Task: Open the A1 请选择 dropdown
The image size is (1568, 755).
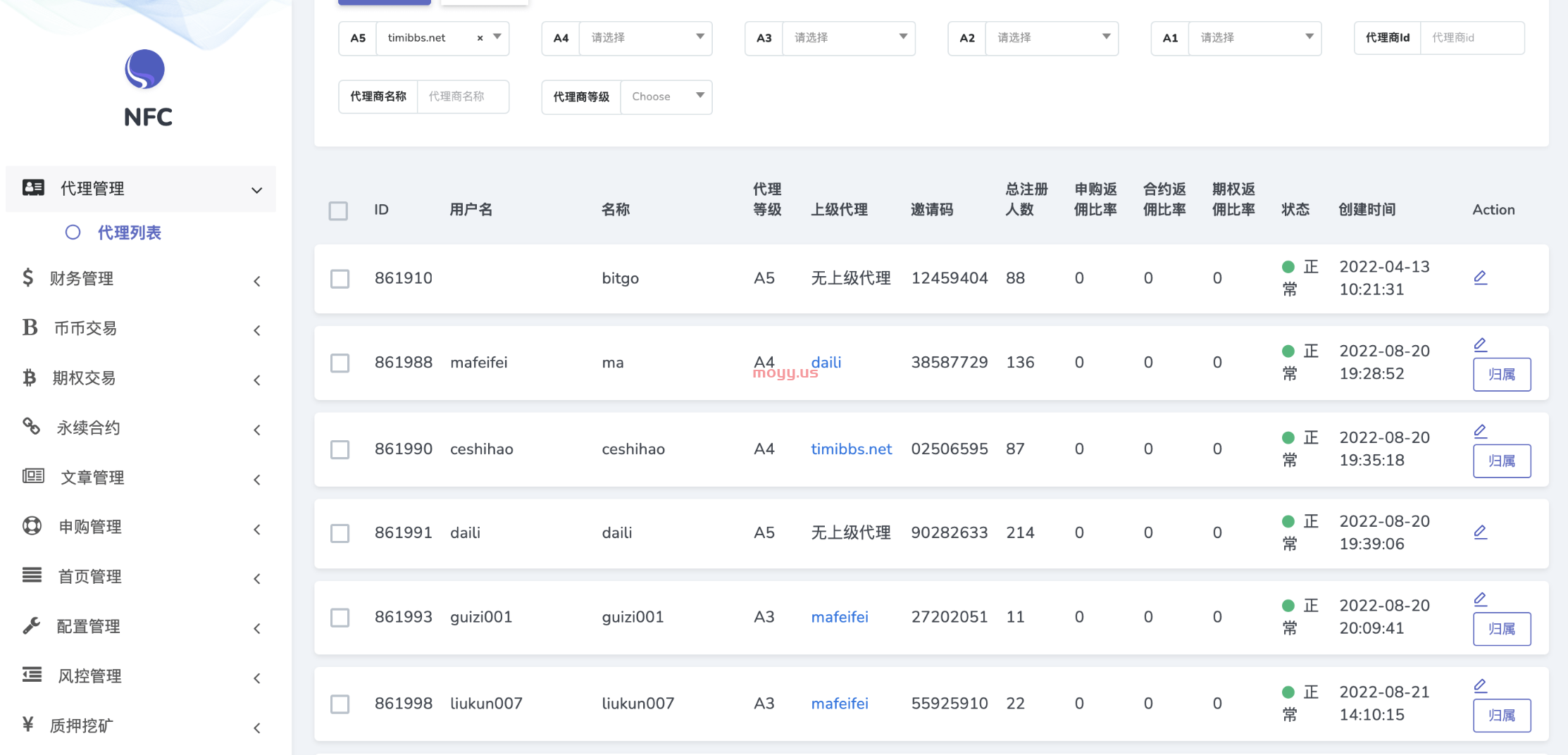Action: [x=1255, y=38]
